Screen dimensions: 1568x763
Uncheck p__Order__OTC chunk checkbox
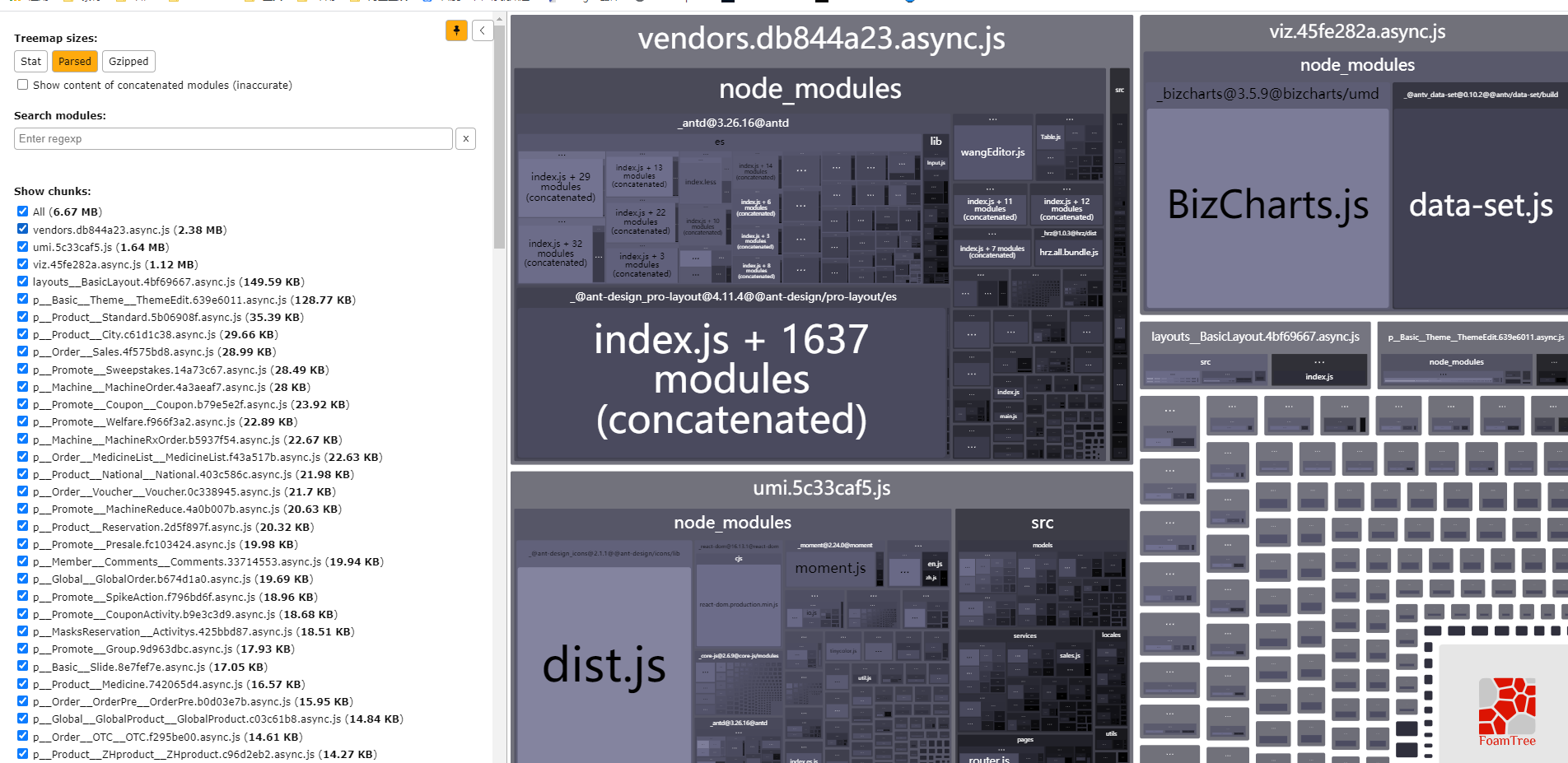[23, 737]
